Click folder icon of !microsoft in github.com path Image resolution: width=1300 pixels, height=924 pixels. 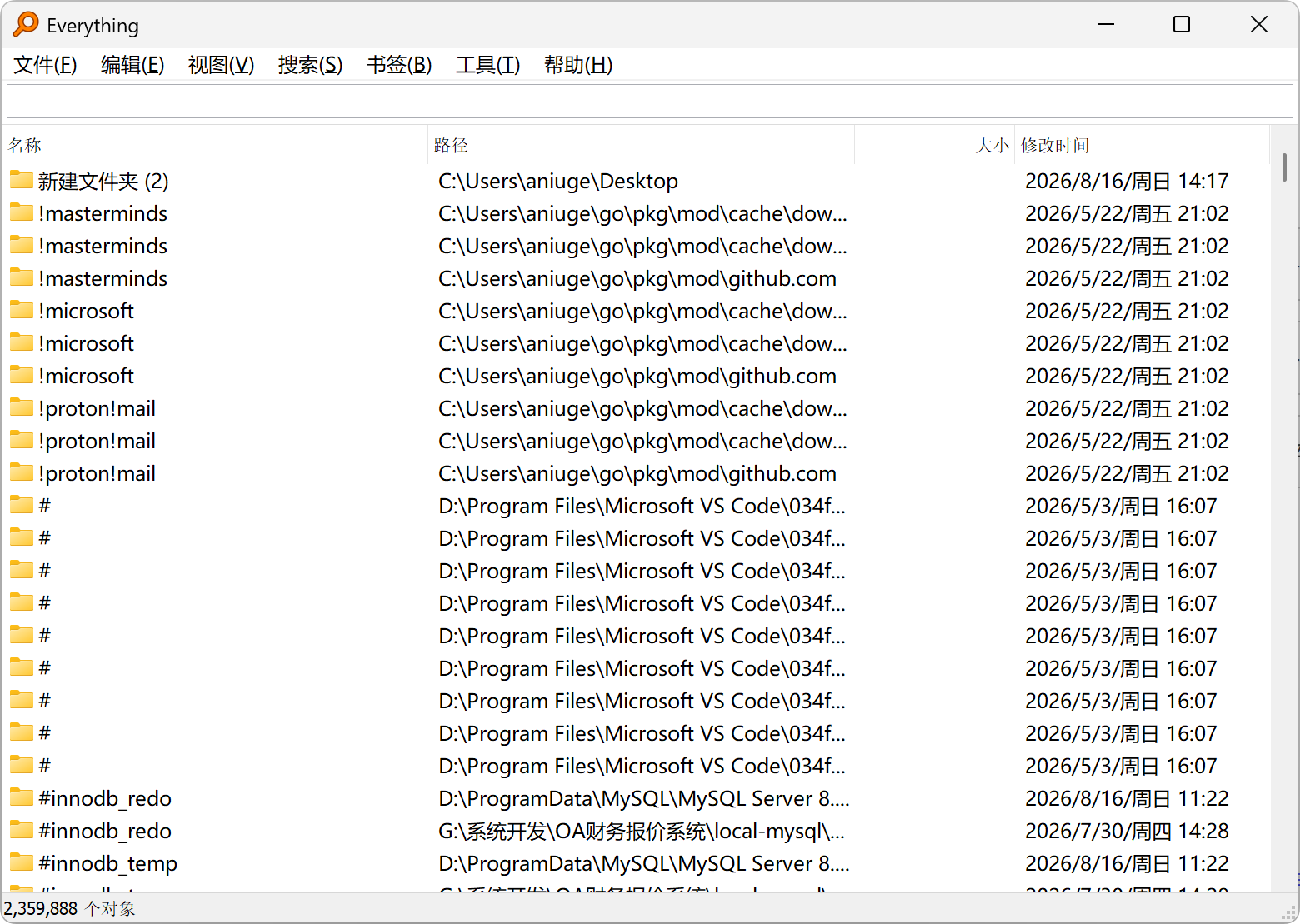(x=22, y=375)
